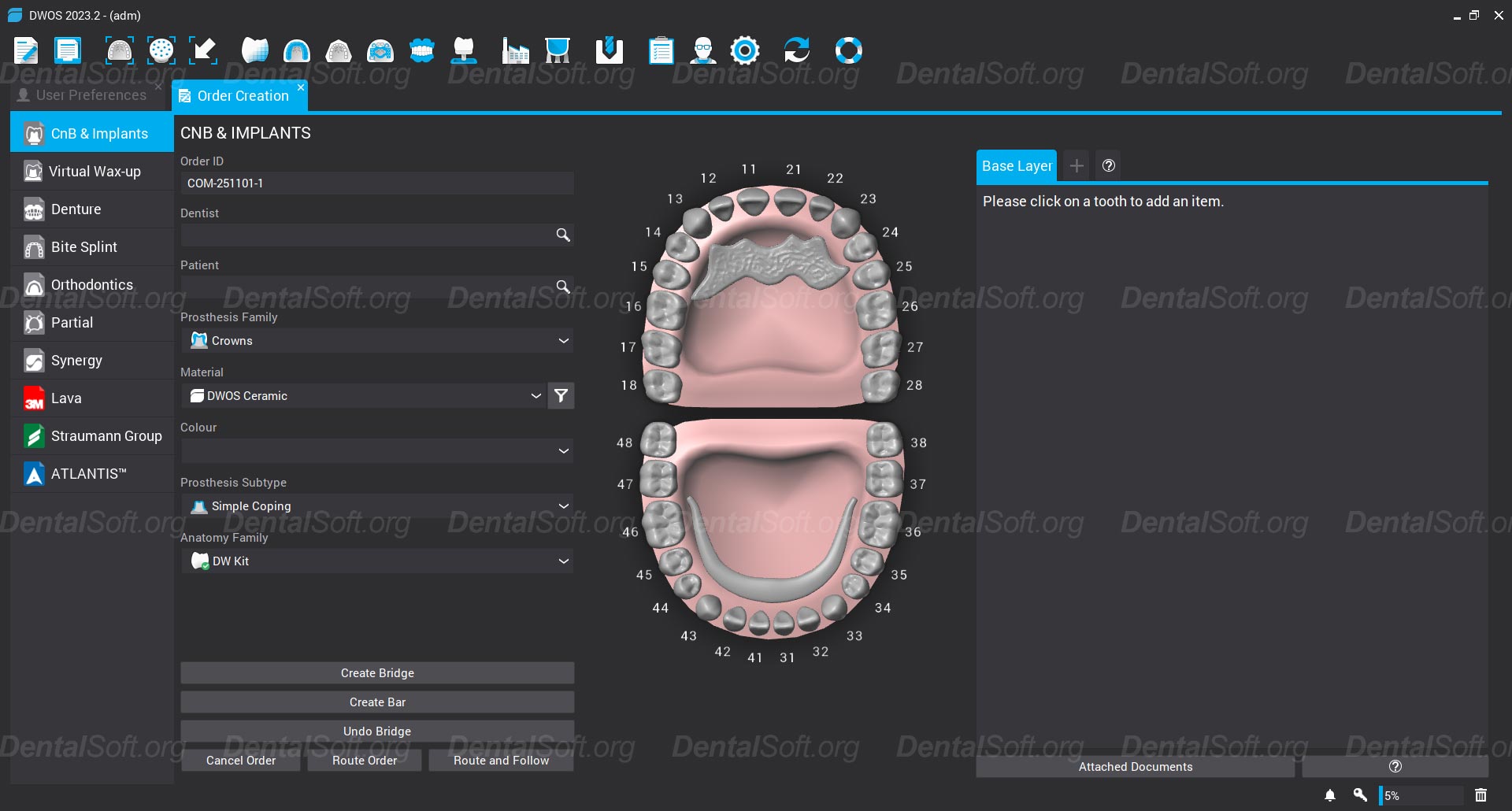Image resolution: width=1512 pixels, height=811 pixels.
Task: Click the clipboard task list toolbar icon
Action: coord(661,50)
